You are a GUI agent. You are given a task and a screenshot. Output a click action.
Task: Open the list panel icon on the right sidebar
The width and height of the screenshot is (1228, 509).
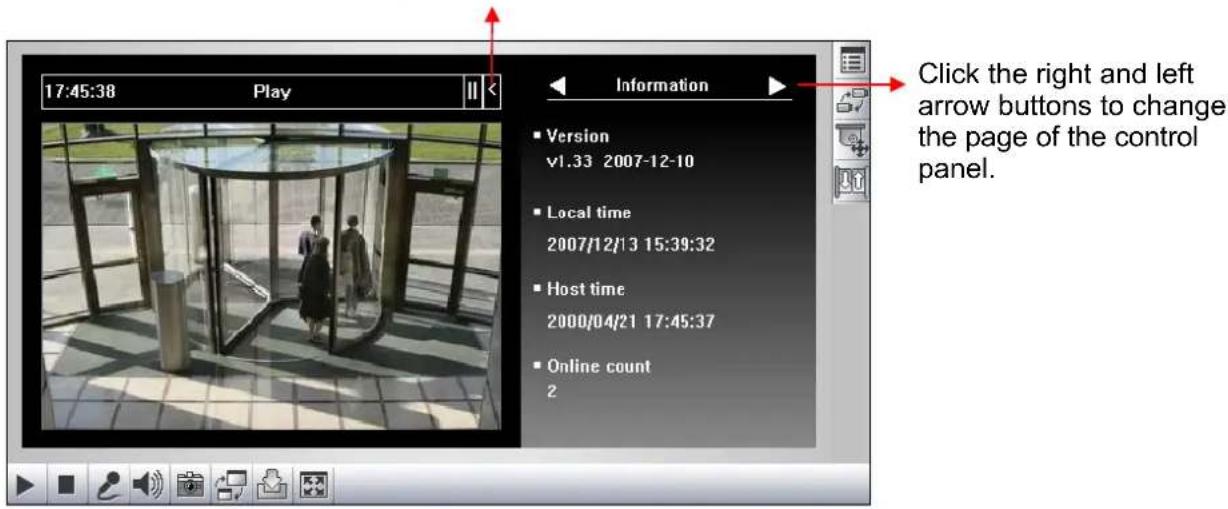853,63
